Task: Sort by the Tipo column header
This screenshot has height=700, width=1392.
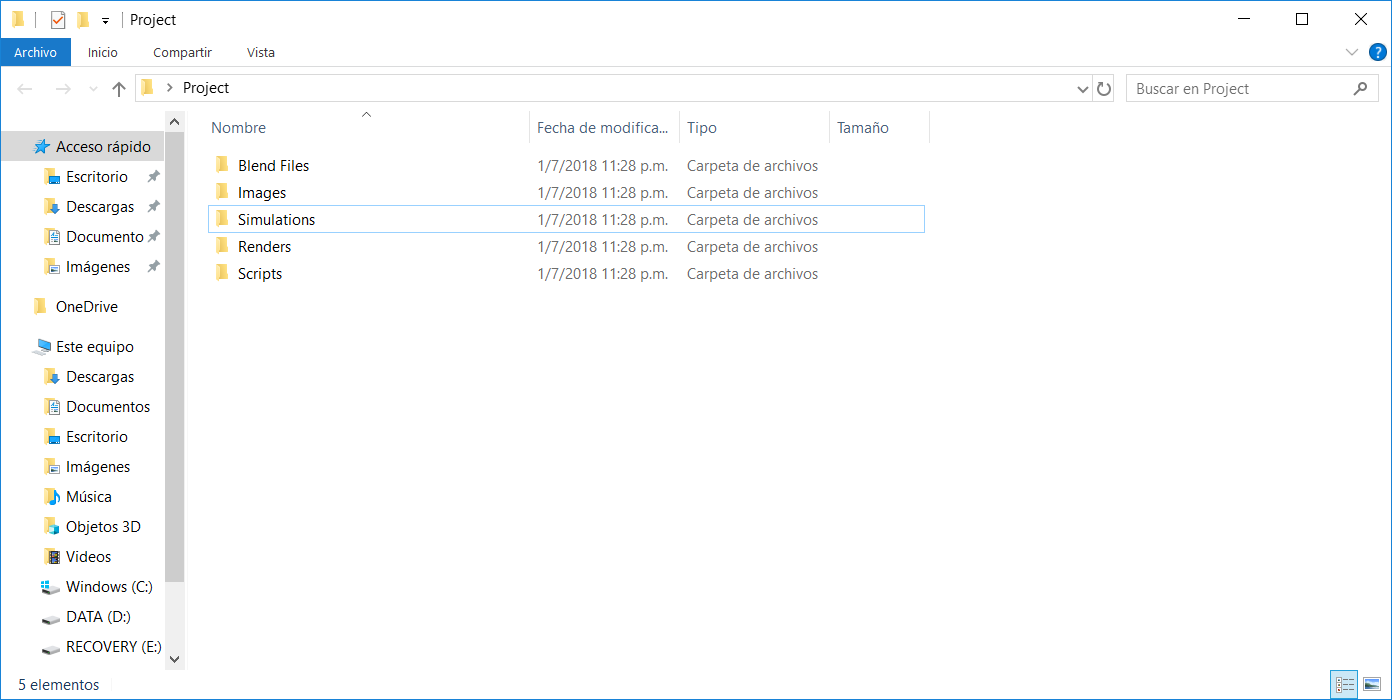Action: 755,128
